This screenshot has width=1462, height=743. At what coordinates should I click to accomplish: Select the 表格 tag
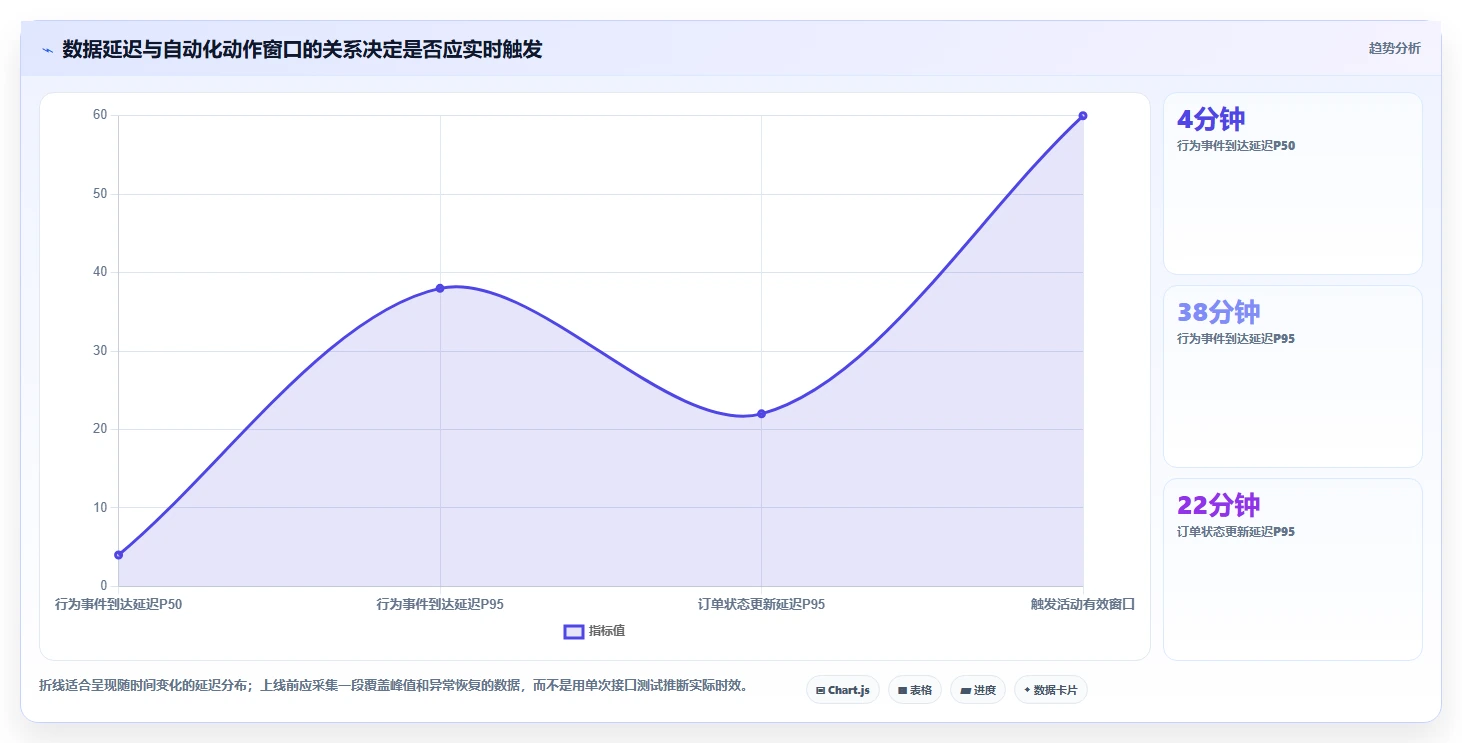914,690
